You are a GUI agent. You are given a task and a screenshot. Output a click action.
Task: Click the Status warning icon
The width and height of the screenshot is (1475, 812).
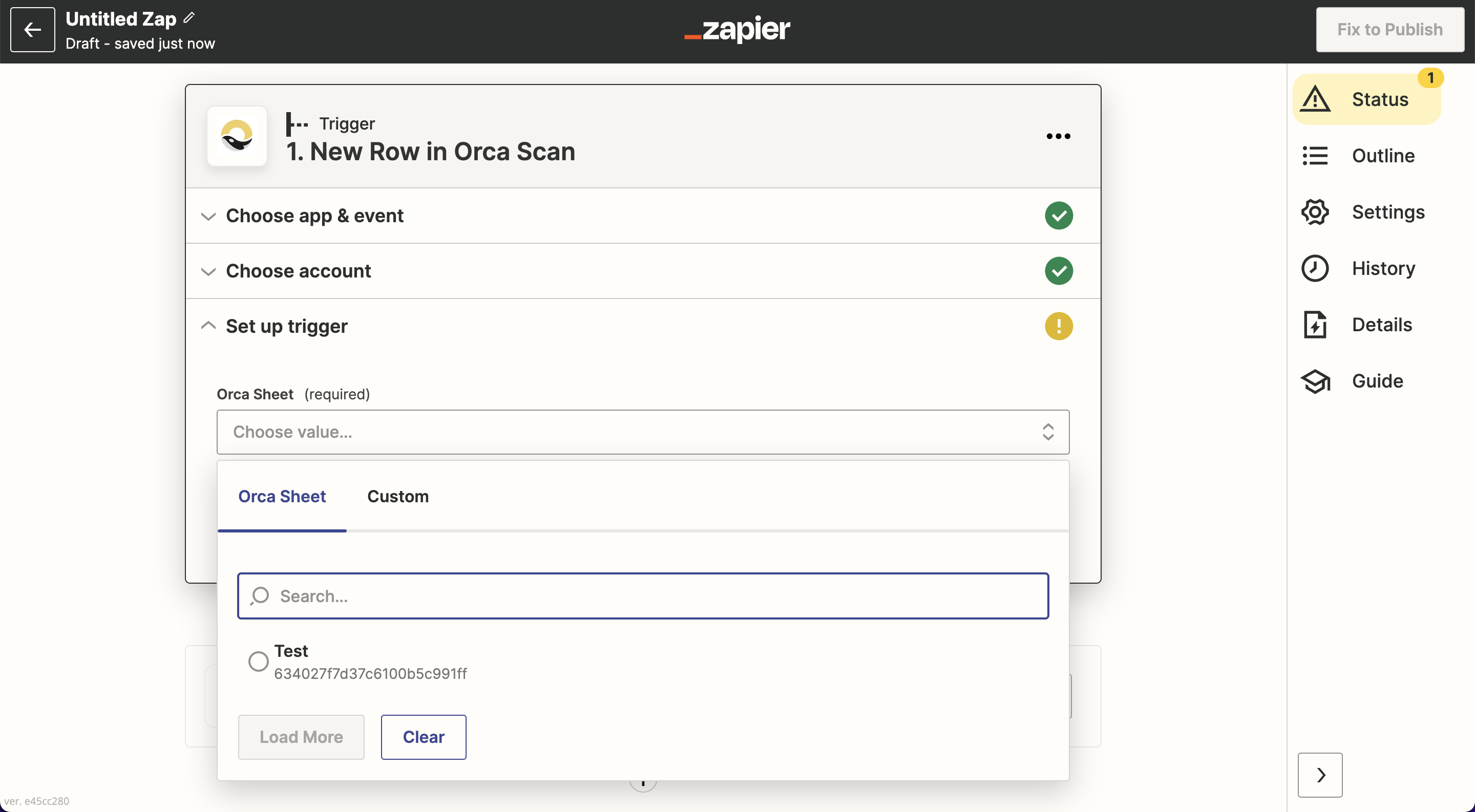(x=1315, y=99)
